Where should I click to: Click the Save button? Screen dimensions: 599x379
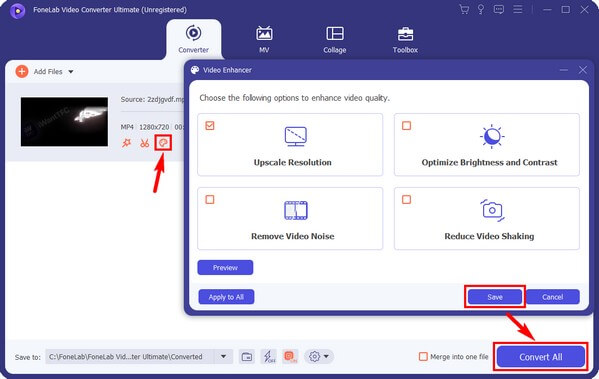pos(495,297)
